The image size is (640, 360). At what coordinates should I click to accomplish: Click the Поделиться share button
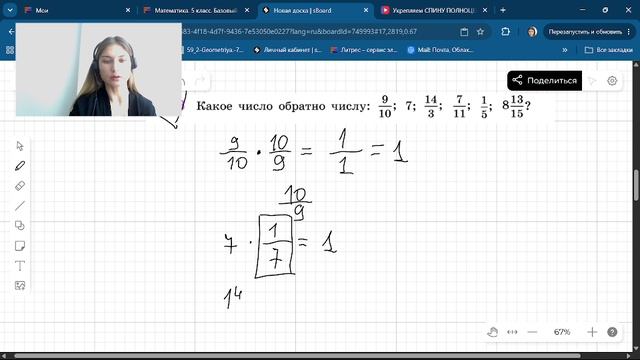click(x=544, y=80)
